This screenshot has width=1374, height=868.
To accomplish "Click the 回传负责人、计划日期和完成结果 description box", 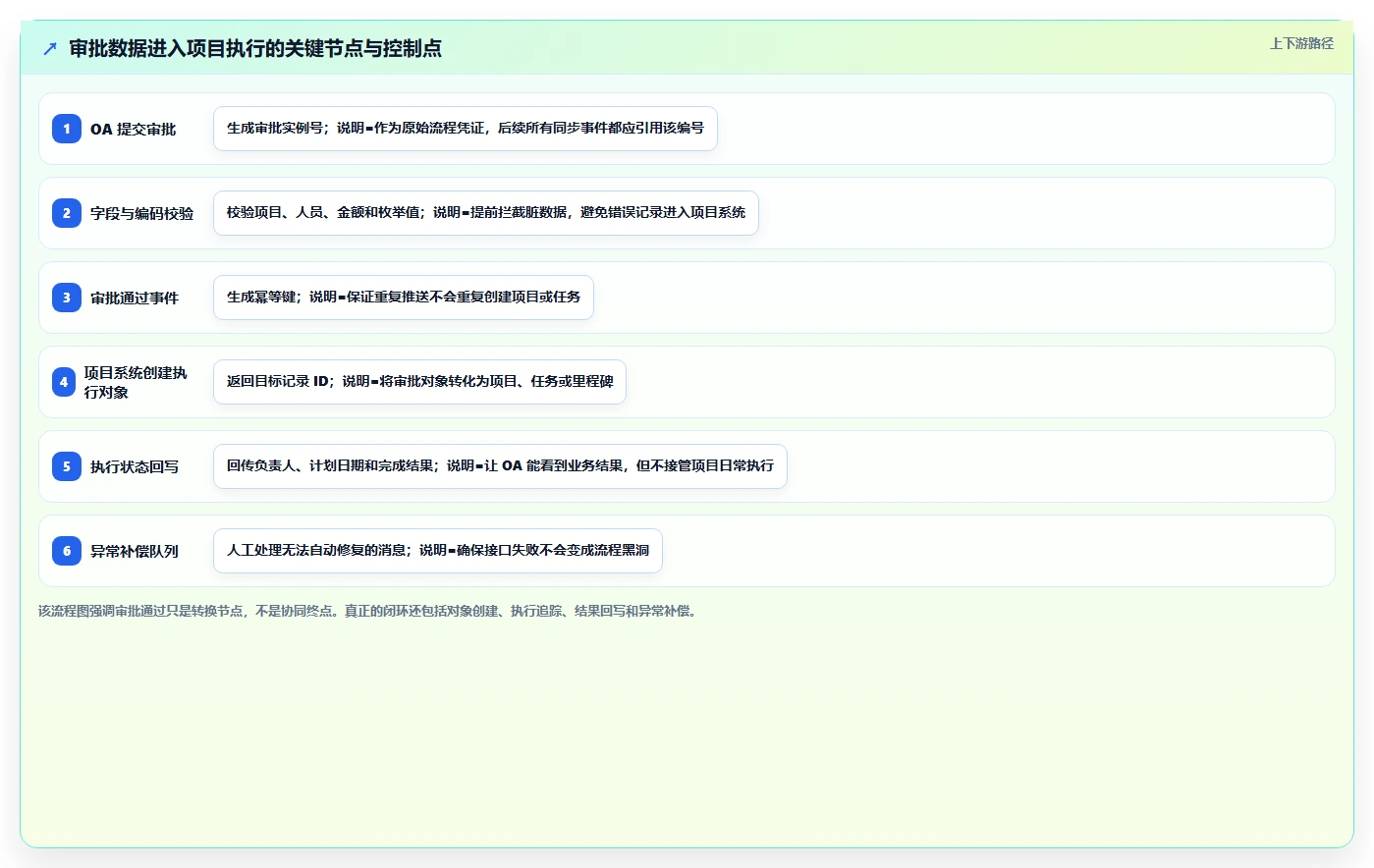I will click(500, 466).
